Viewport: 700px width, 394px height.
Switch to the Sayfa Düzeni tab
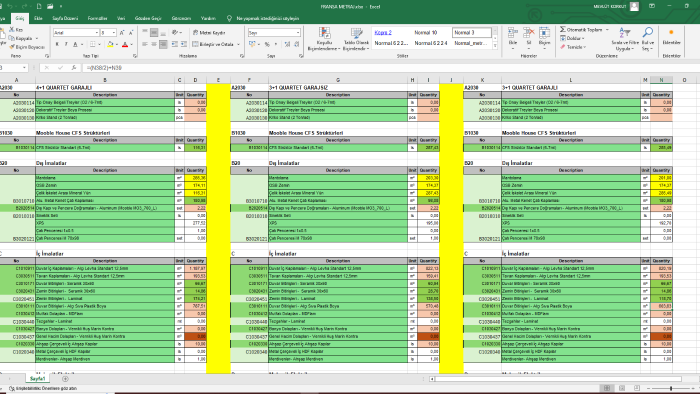click(65, 18)
